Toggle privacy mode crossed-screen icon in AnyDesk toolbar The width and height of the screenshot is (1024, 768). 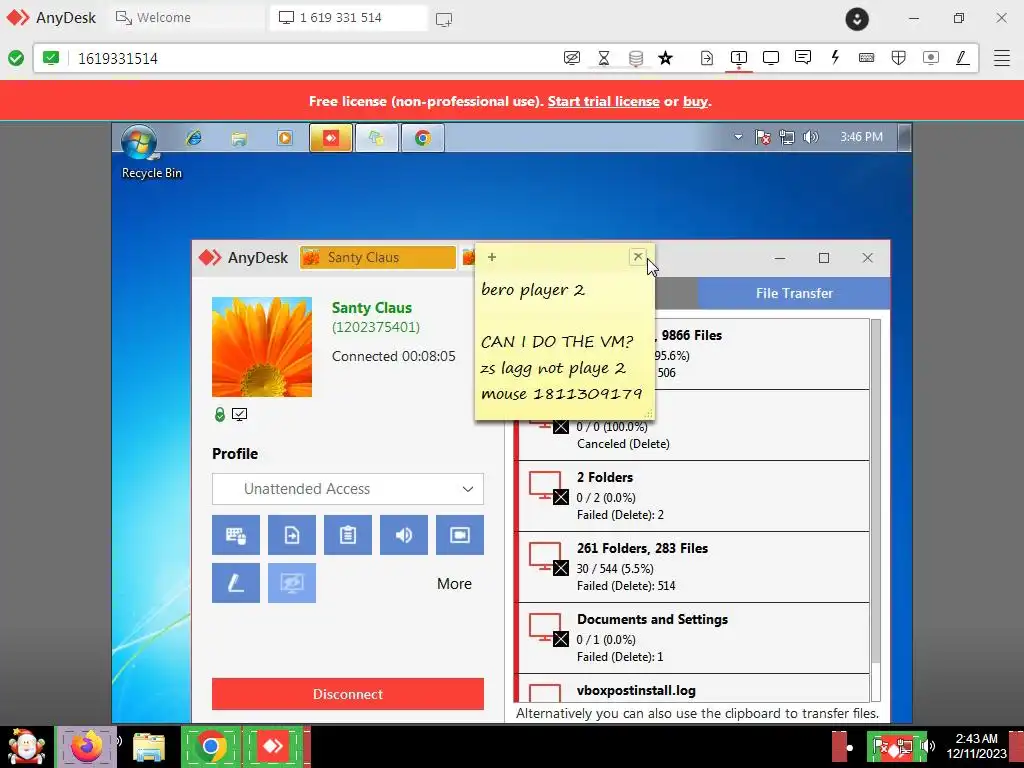(x=571, y=58)
